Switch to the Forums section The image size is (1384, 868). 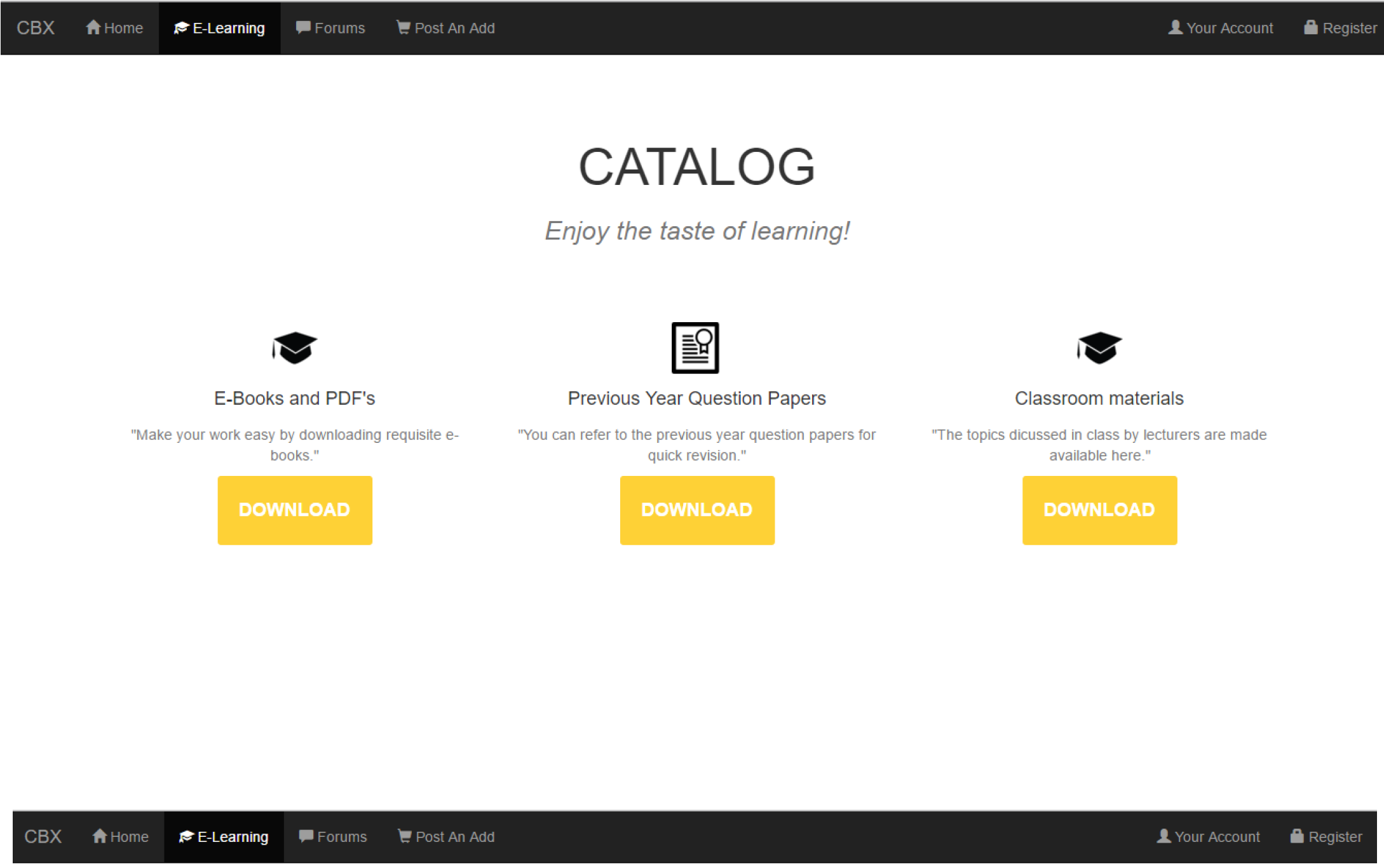(x=330, y=27)
